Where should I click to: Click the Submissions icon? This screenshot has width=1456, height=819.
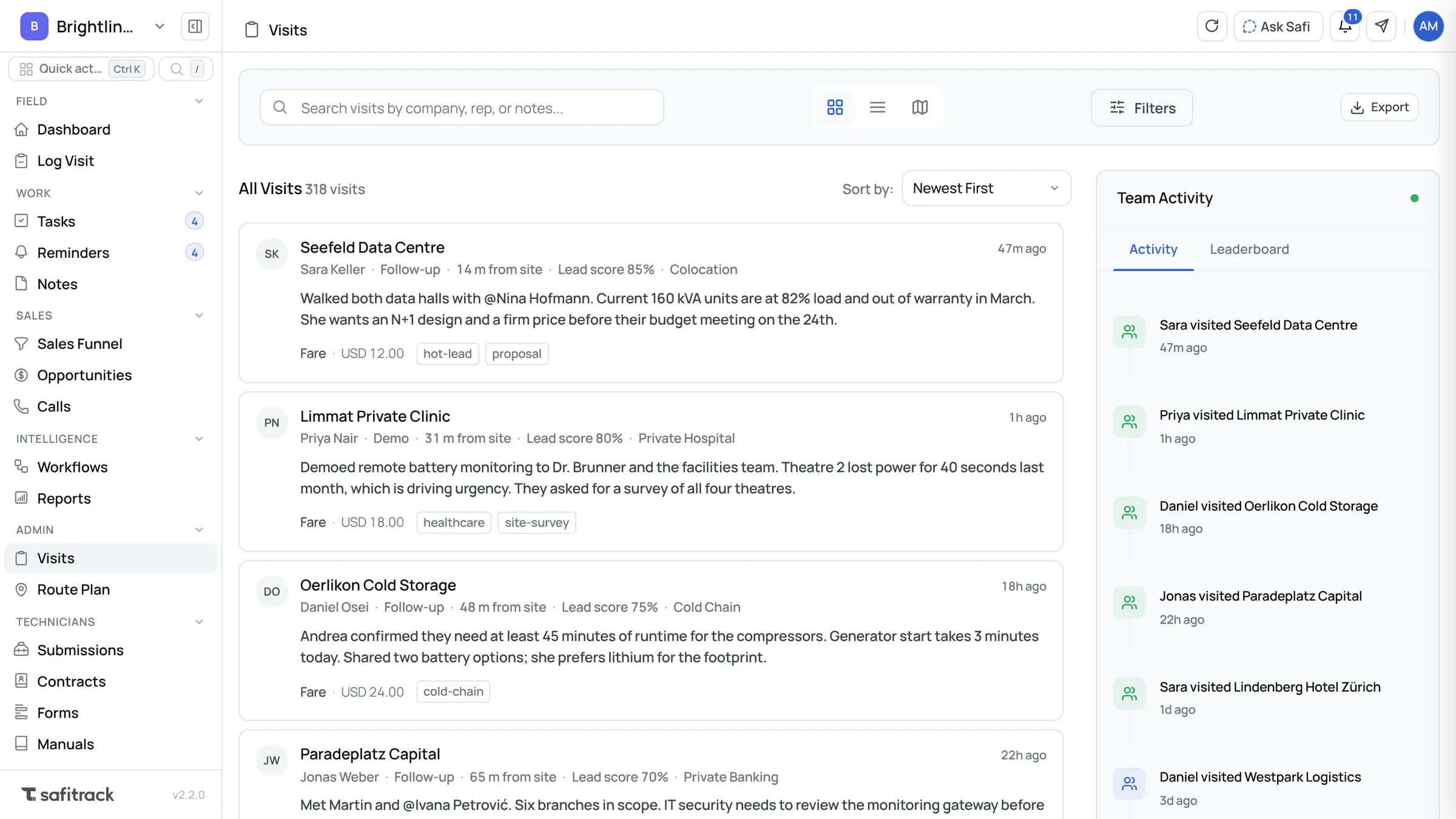point(21,650)
